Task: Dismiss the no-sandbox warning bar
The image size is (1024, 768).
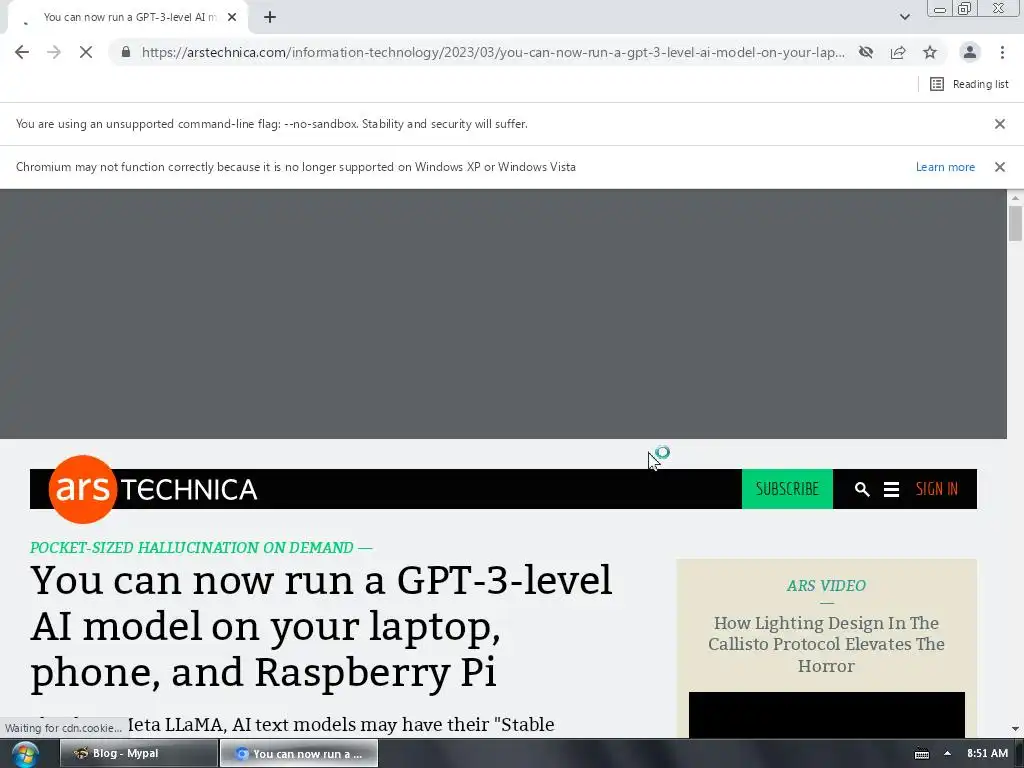Action: click(1000, 124)
